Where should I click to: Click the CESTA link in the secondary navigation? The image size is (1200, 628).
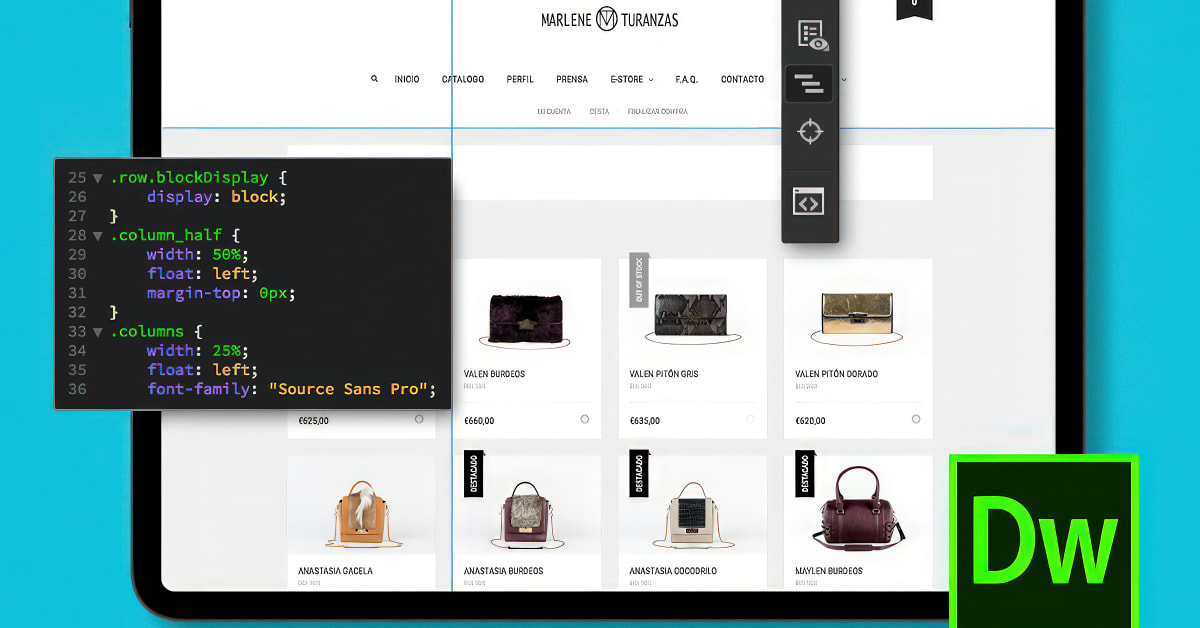599,111
